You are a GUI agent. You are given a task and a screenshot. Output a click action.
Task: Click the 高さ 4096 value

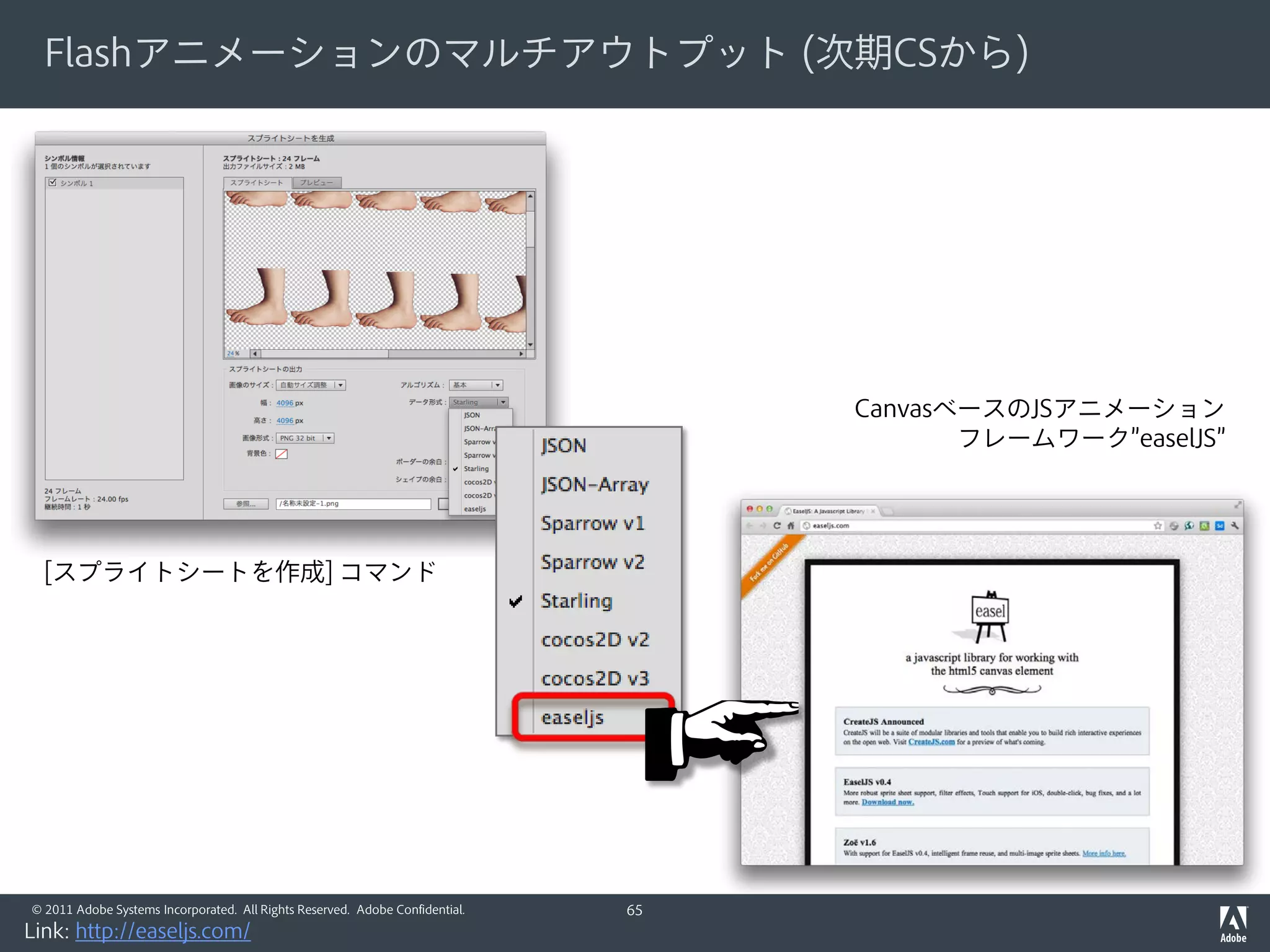(x=285, y=421)
